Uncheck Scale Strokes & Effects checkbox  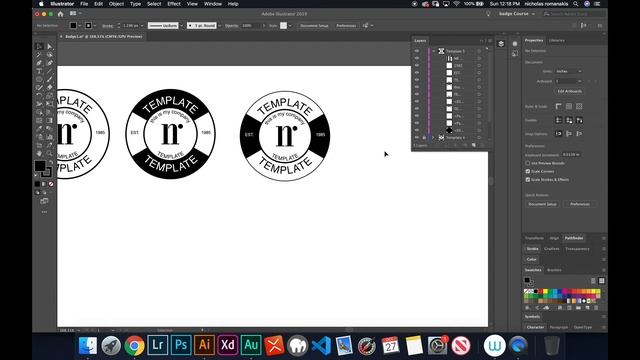tap(528, 179)
